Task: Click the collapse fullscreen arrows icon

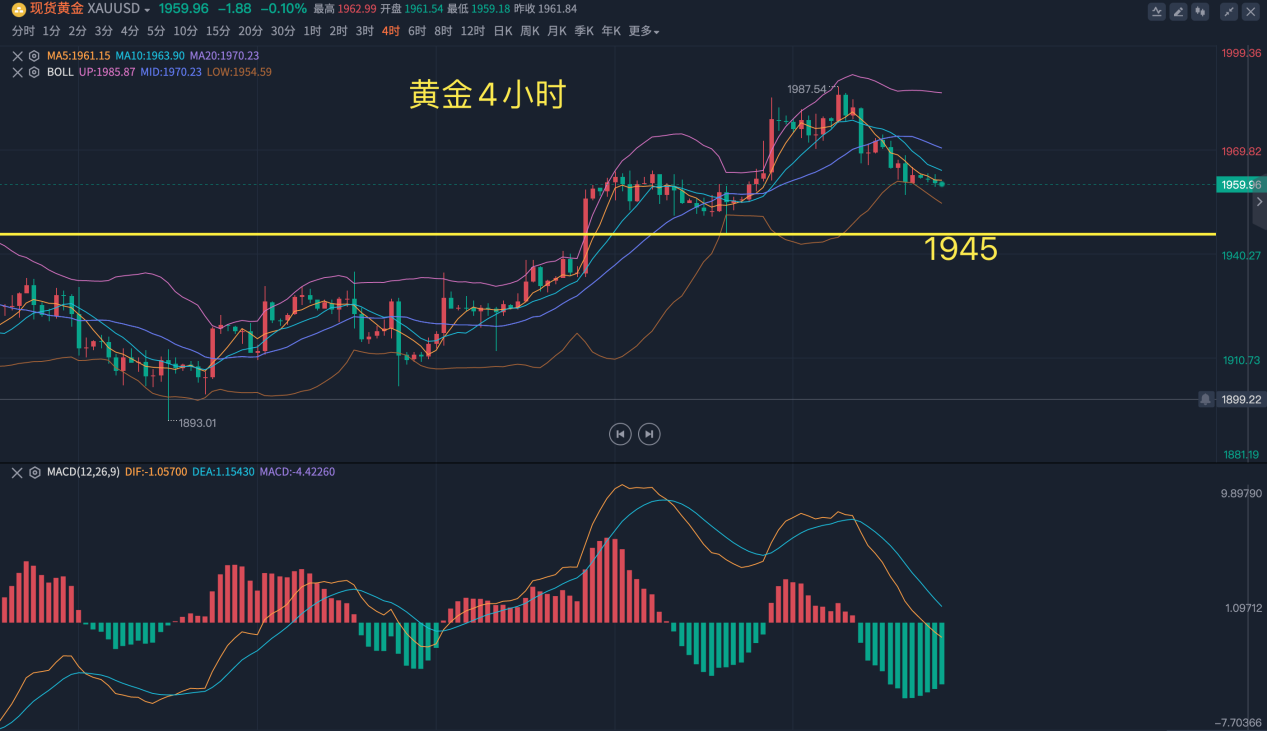Action: coord(1228,12)
